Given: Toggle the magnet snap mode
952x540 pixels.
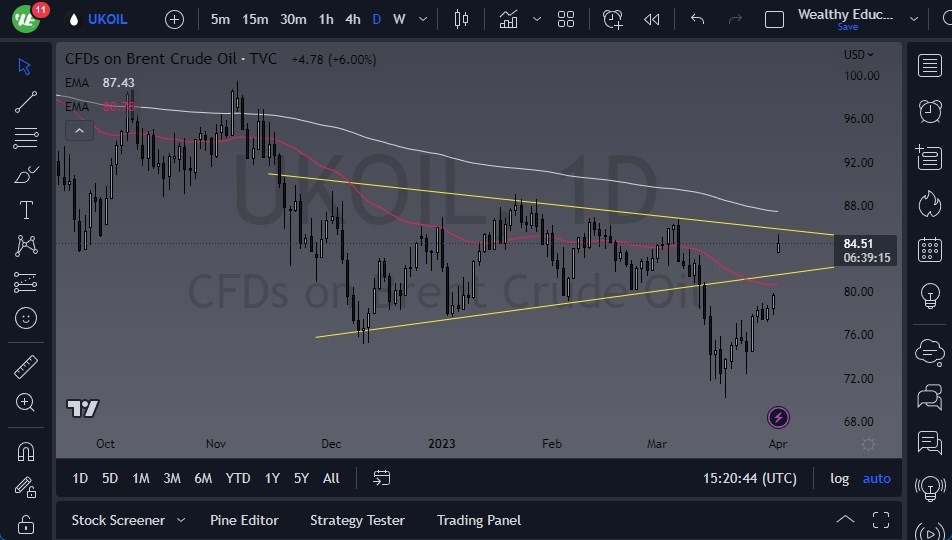Looking at the screenshot, I should 26,451.
